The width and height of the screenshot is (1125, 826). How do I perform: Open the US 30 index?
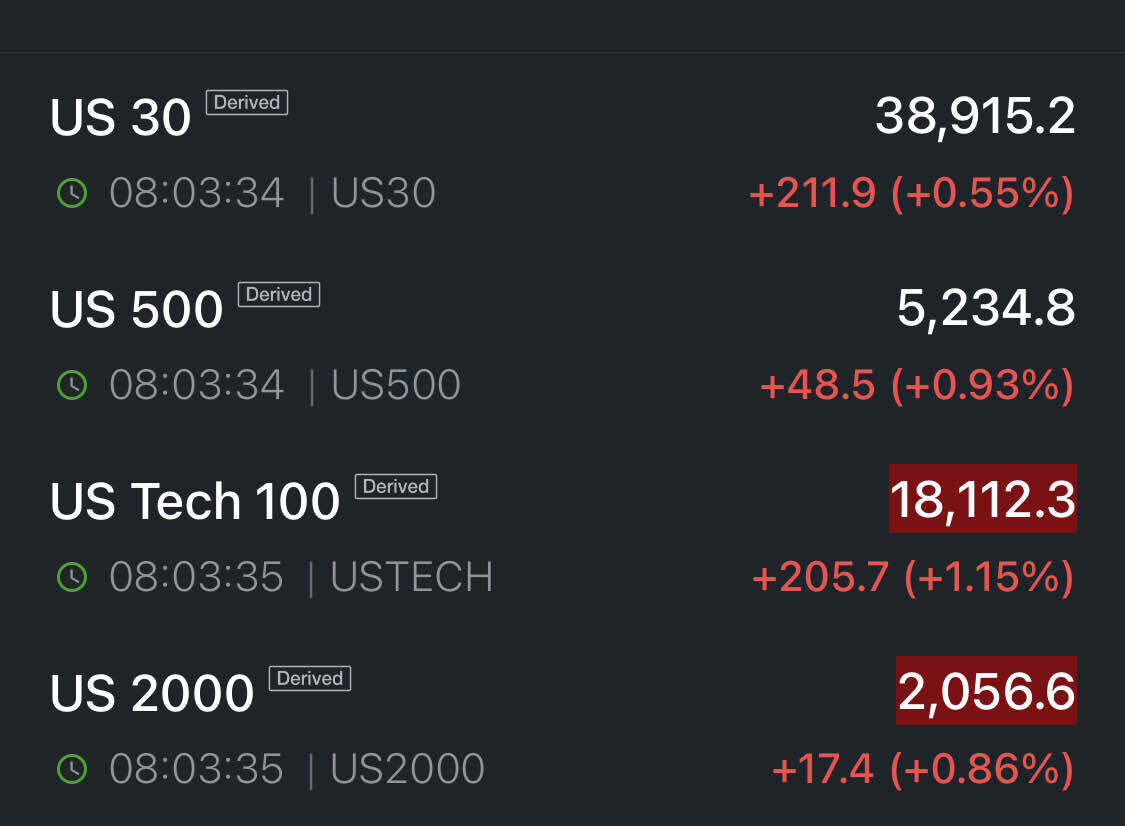[121, 118]
